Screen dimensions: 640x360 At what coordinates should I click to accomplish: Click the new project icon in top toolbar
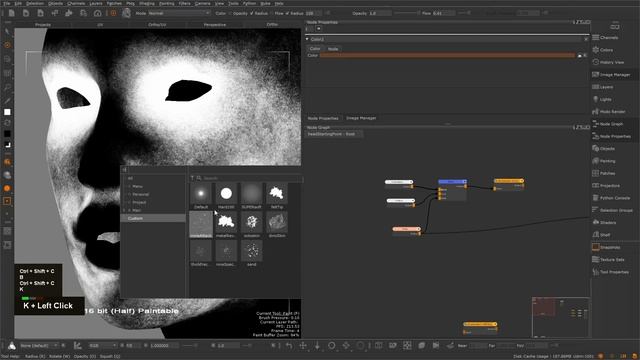click(11, 13)
